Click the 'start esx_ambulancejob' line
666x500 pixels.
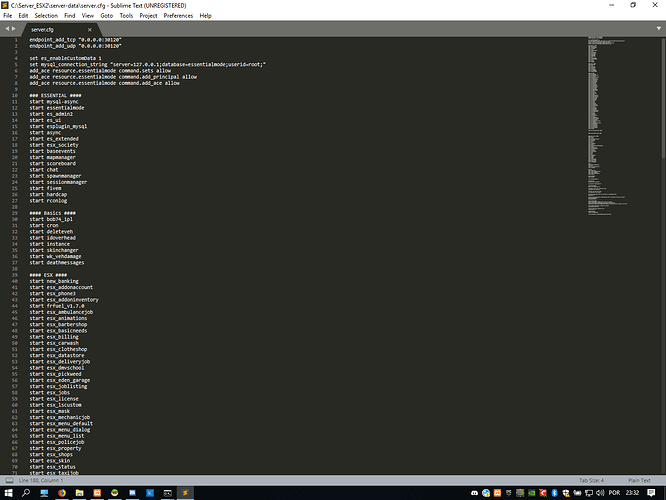click(61, 312)
